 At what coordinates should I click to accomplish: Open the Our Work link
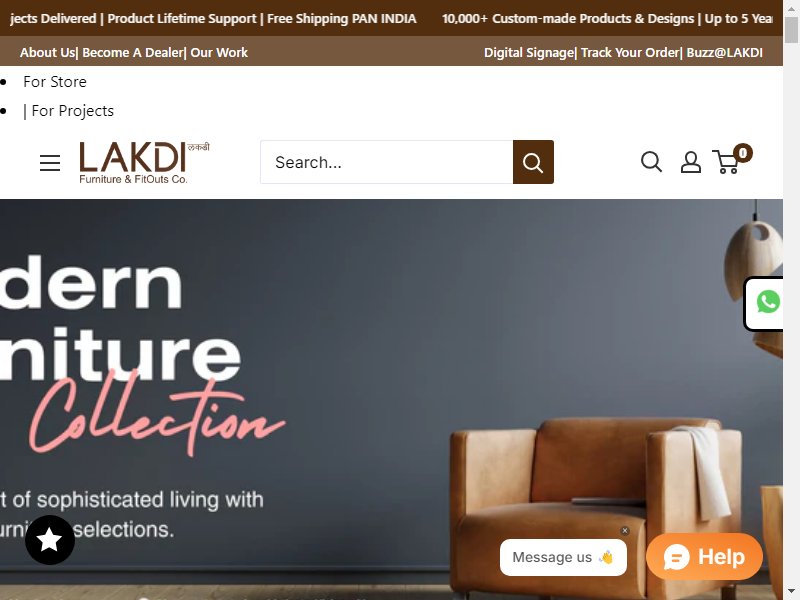(x=219, y=53)
